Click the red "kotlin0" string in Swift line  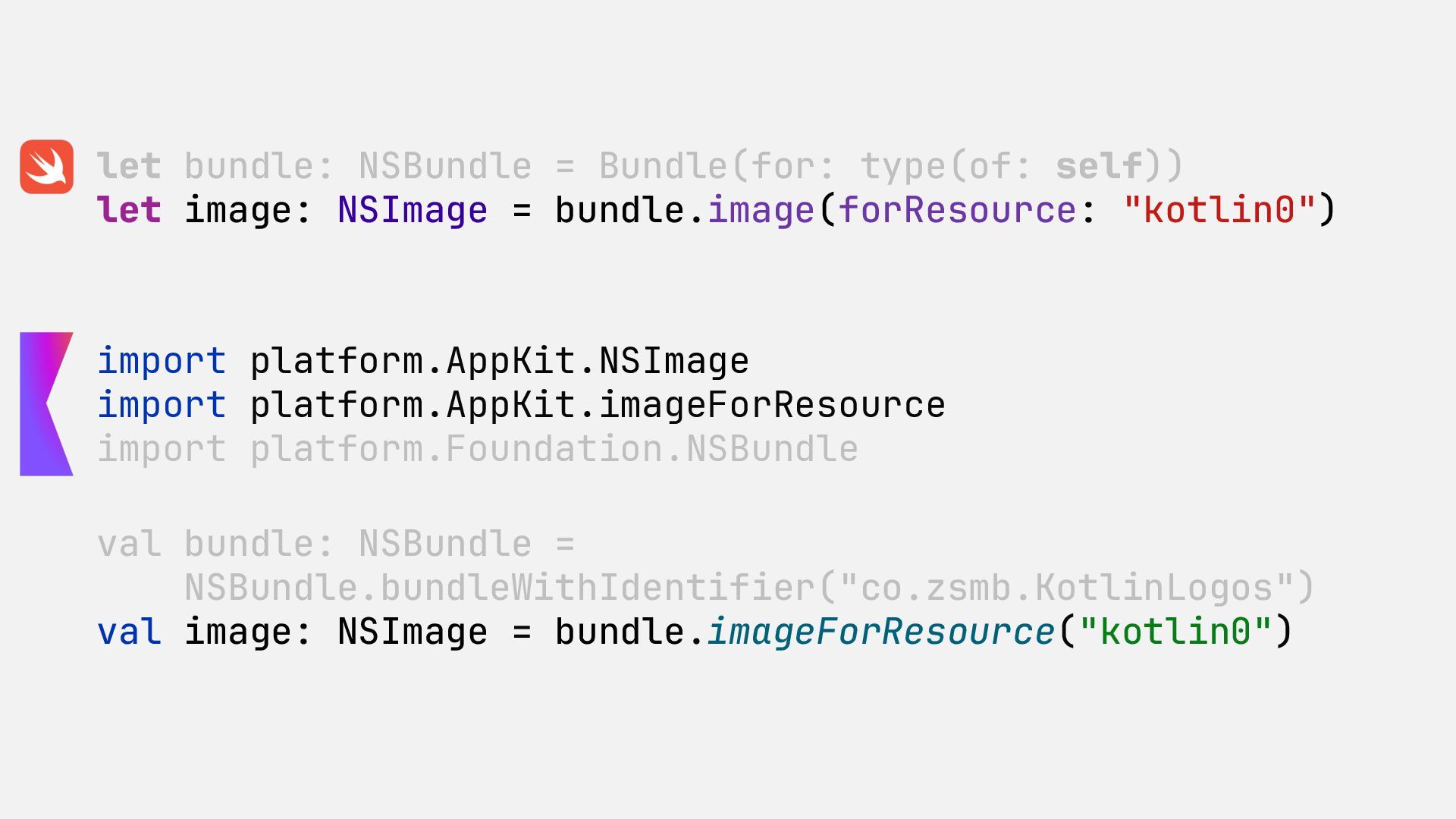tap(1219, 210)
